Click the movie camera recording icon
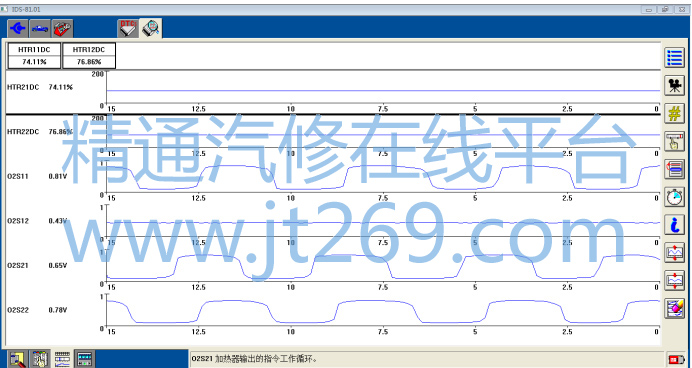Image resolution: width=692 pixels, height=368 pixels. [674, 86]
